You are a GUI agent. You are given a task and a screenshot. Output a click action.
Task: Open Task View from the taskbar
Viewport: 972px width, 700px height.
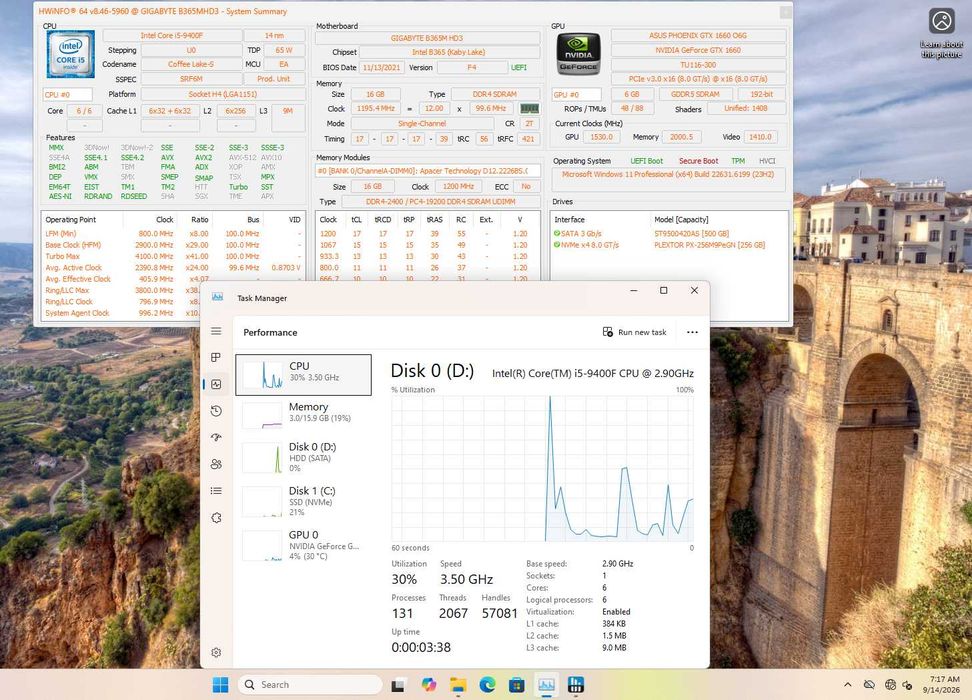point(398,684)
